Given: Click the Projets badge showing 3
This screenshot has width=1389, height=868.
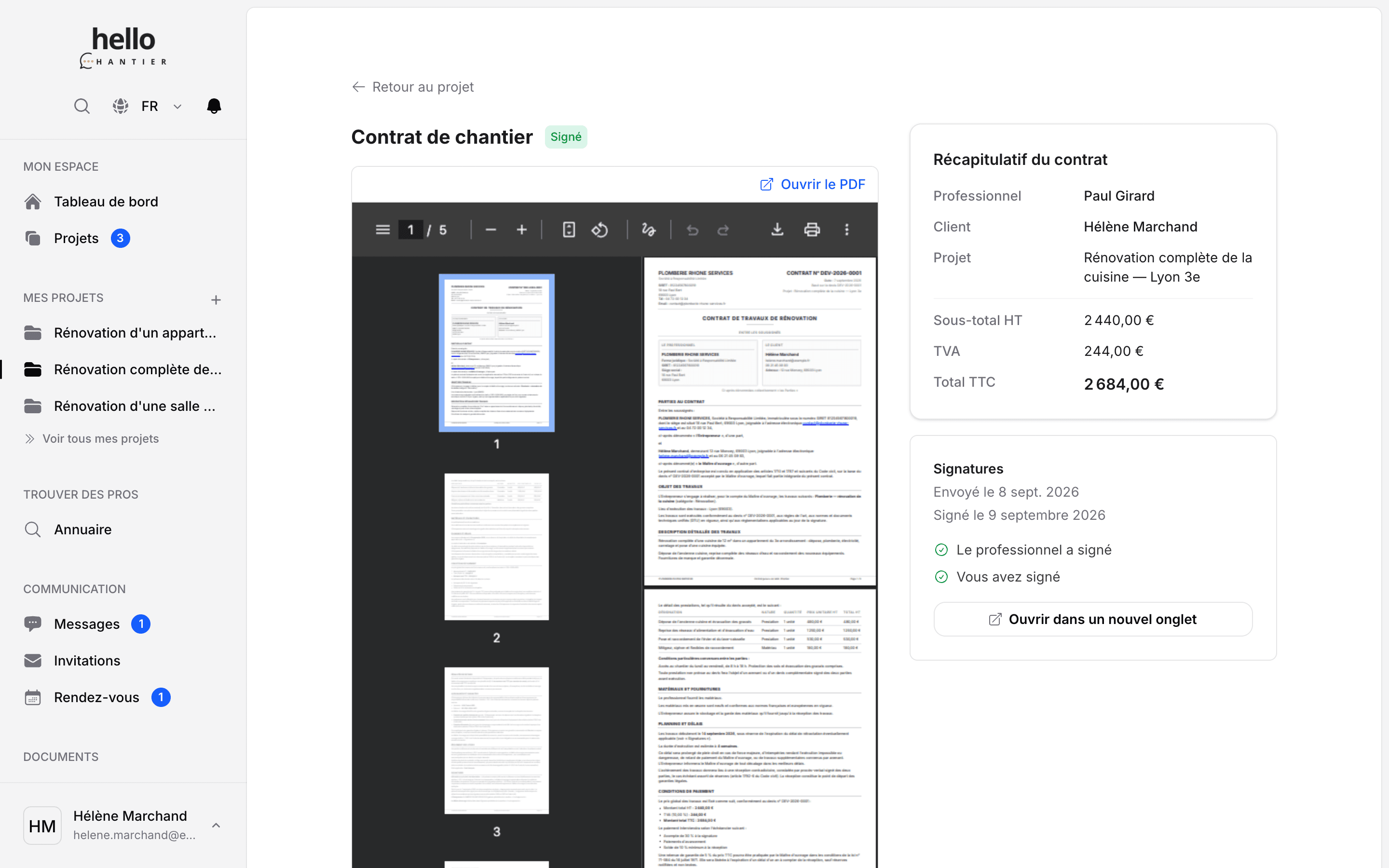Looking at the screenshot, I should click(120, 238).
